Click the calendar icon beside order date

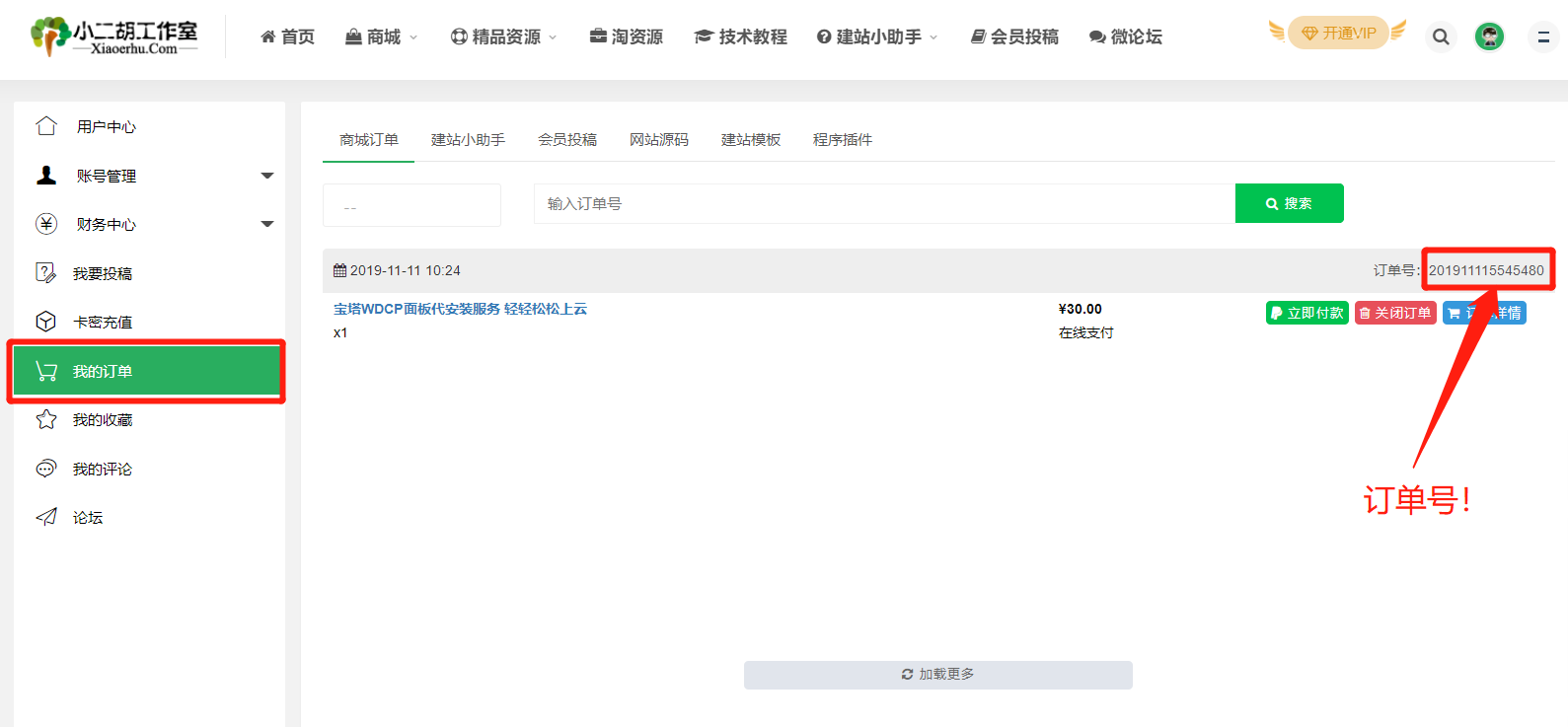pos(339,270)
